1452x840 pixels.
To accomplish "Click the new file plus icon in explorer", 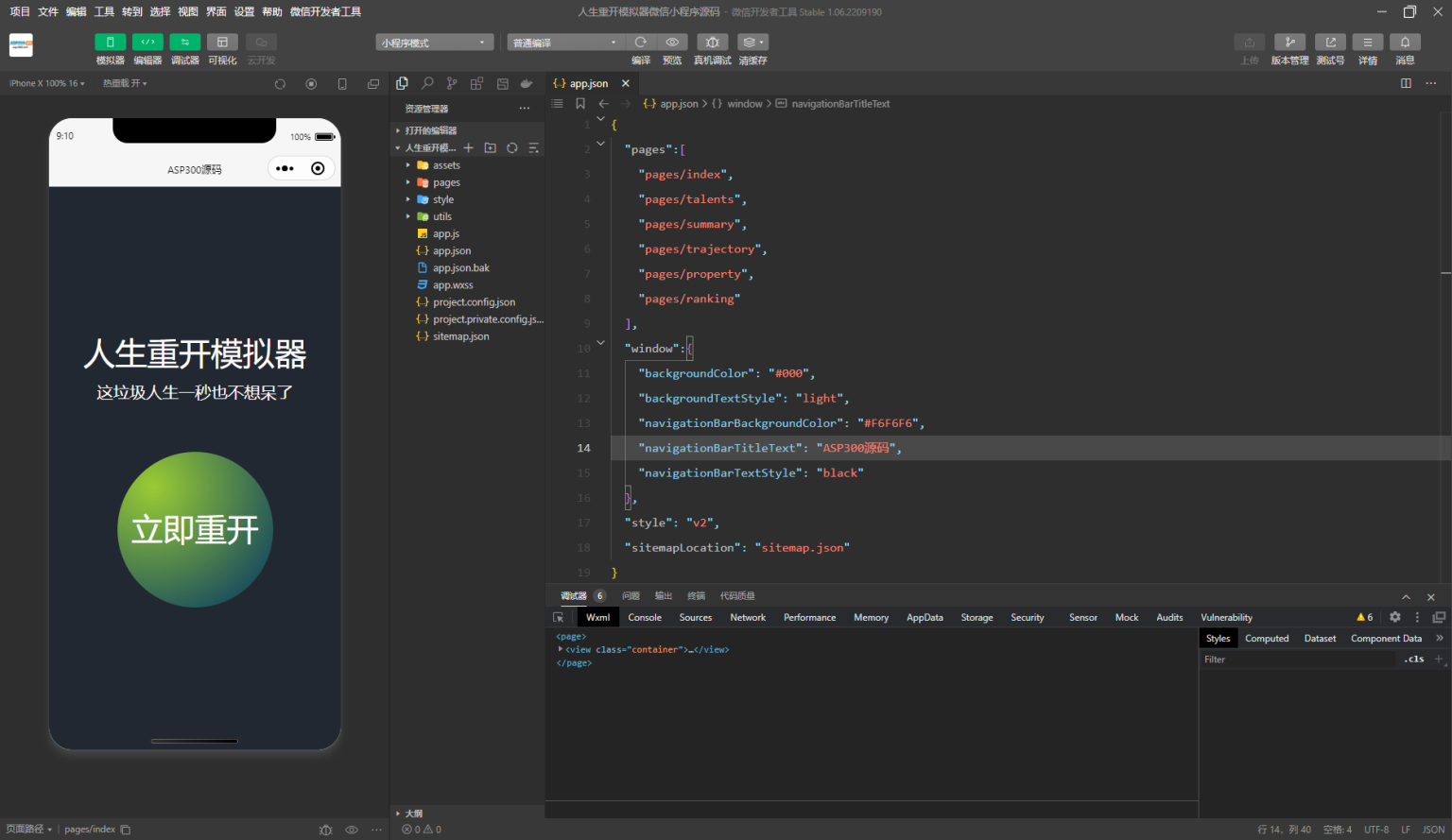I will [x=468, y=148].
